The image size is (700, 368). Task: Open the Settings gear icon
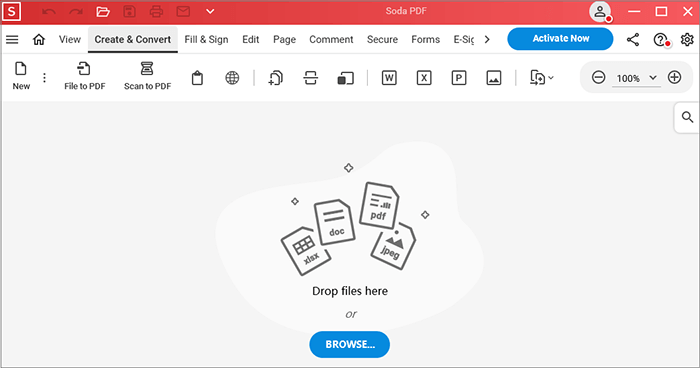tap(687, 40)
